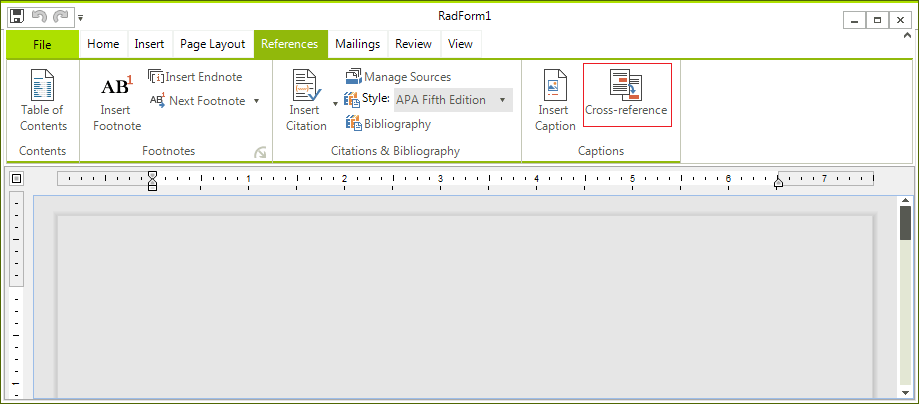Click the scrollbar down arrow
The height and width of the screenshot is (404, 919).
click(x=906, y=392)
